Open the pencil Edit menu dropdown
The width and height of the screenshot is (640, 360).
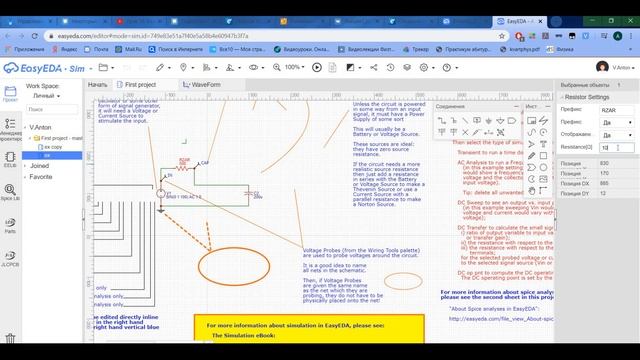(x=163, y=67)
